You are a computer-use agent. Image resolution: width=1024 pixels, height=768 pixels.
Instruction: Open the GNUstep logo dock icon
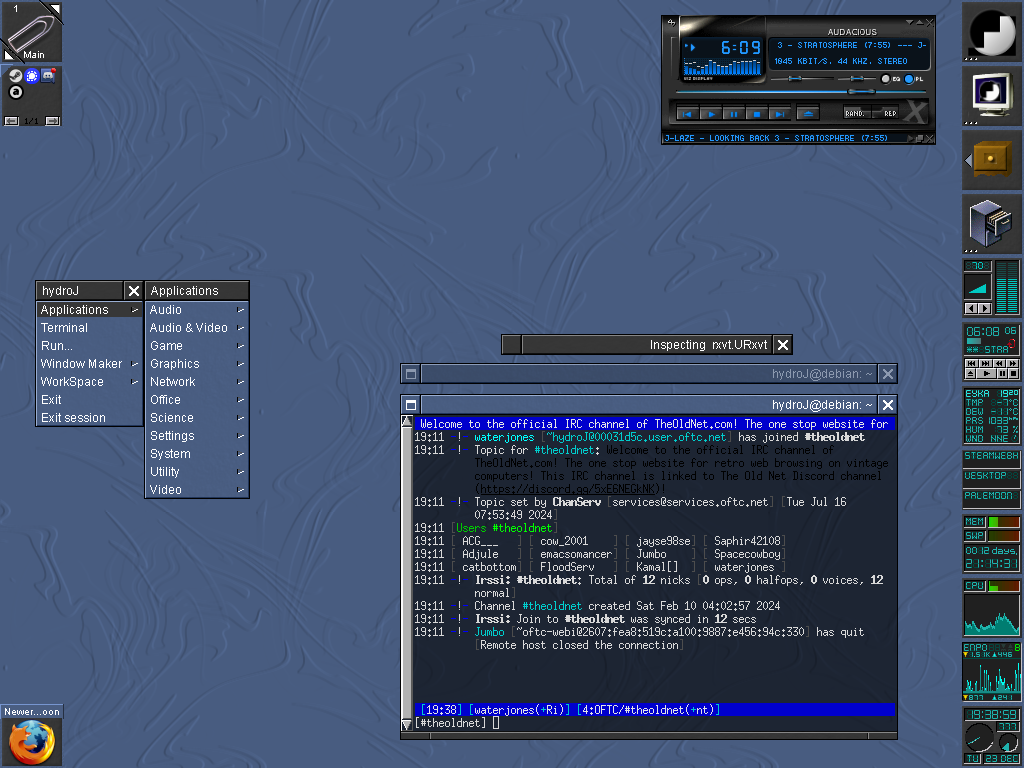tap(992, 31)
